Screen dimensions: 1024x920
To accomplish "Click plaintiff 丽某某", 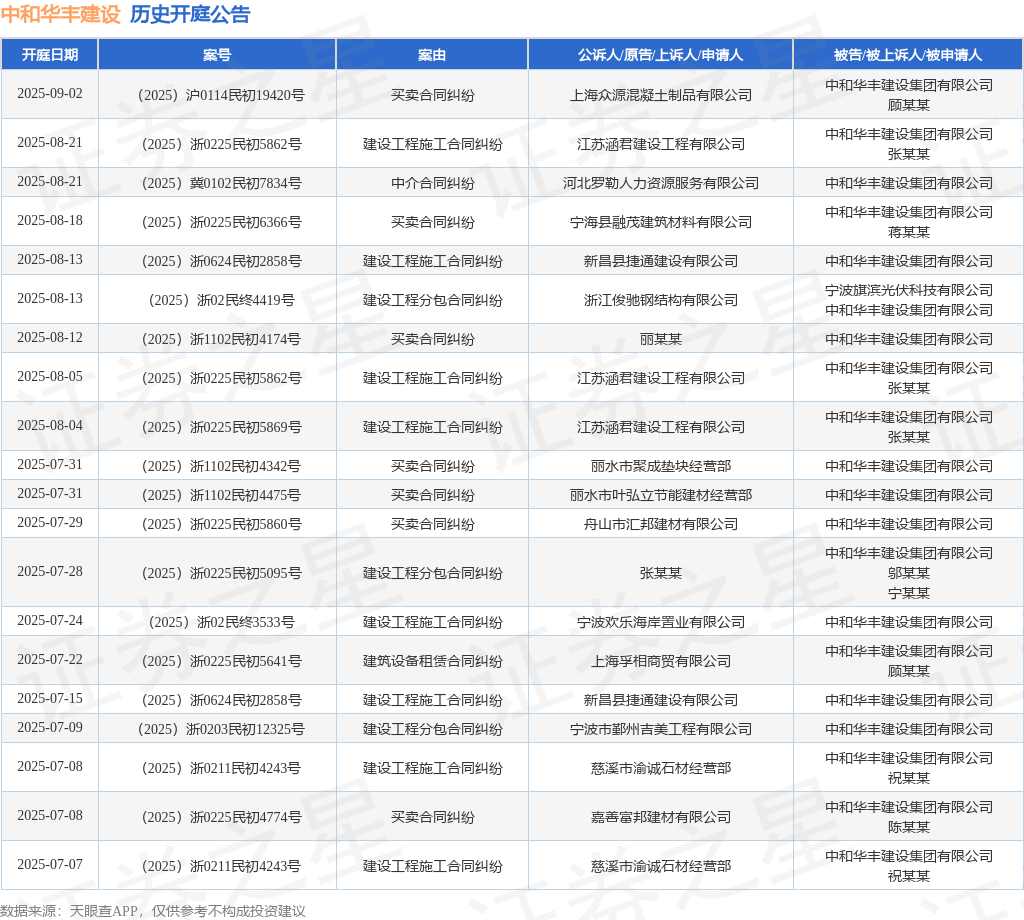I will pyautogui.click(x=661, y=340).
